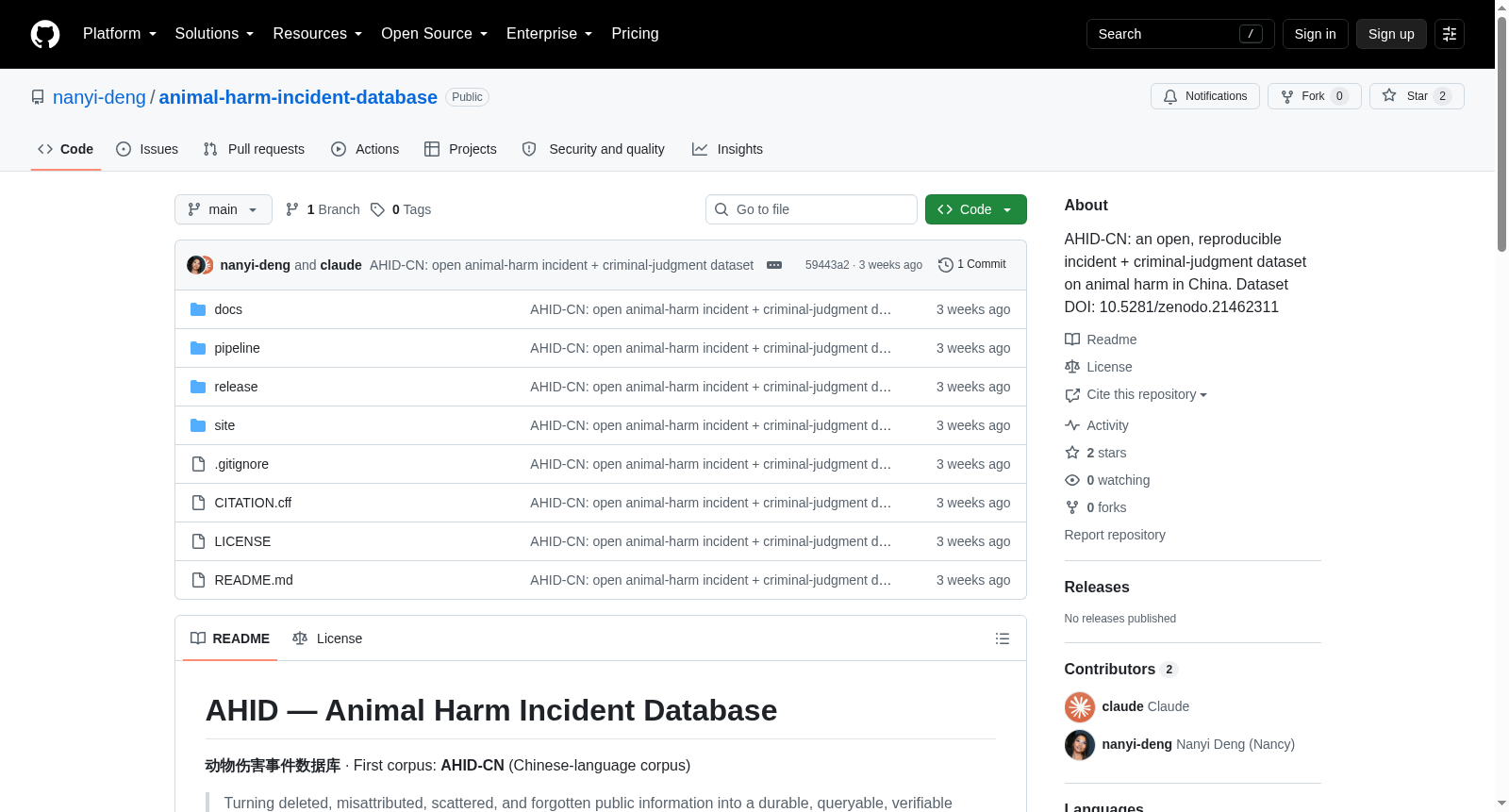Click the docs folder icon

point(198,309)
